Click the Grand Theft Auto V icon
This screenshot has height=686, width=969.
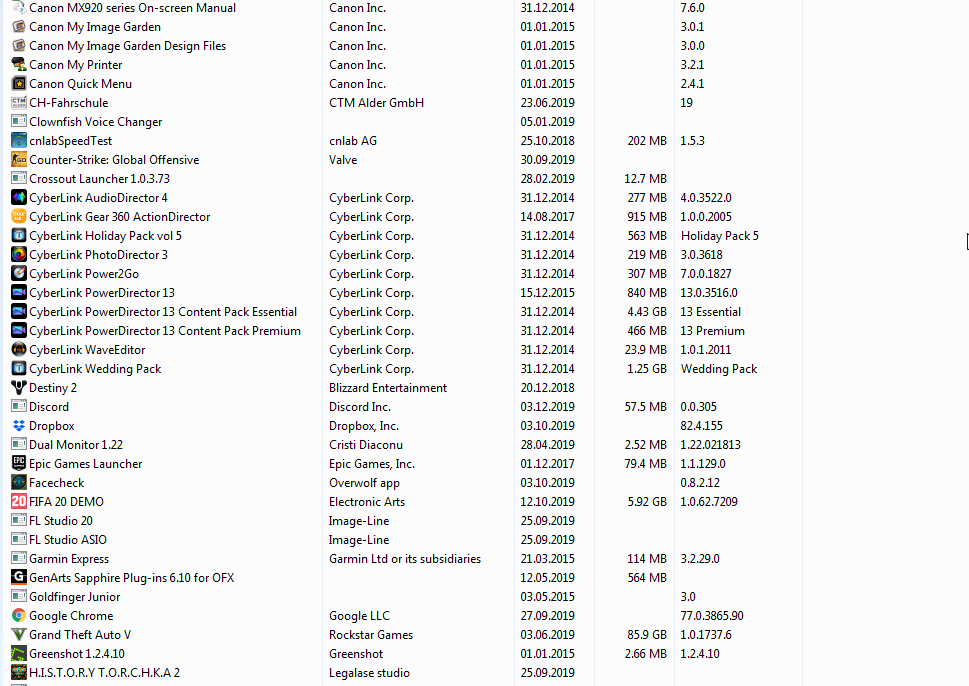(x=19, y=635)
